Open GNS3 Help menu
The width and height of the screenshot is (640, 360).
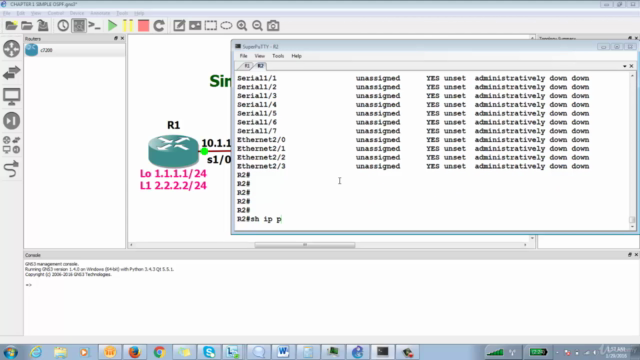point(139,13)
